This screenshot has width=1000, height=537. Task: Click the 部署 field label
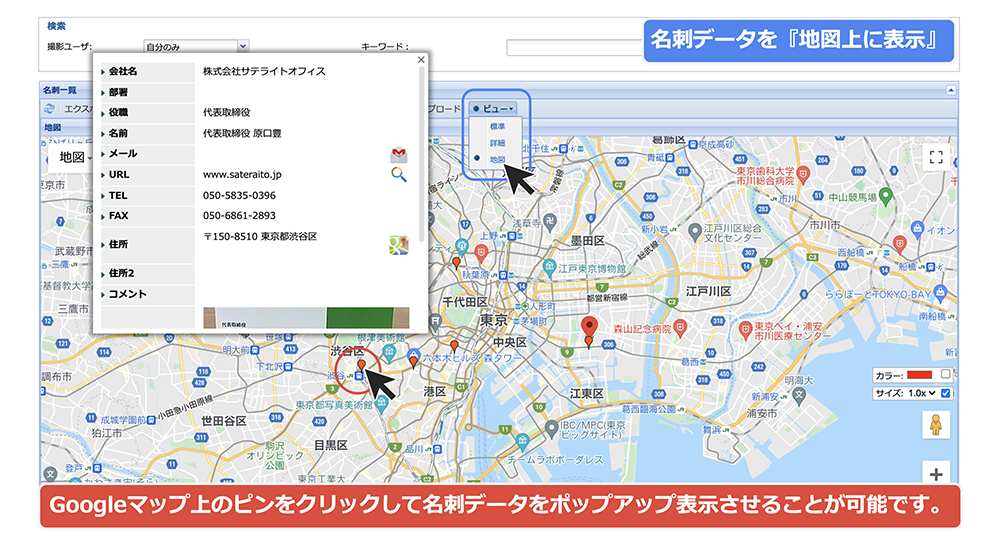tap(118, 92)
